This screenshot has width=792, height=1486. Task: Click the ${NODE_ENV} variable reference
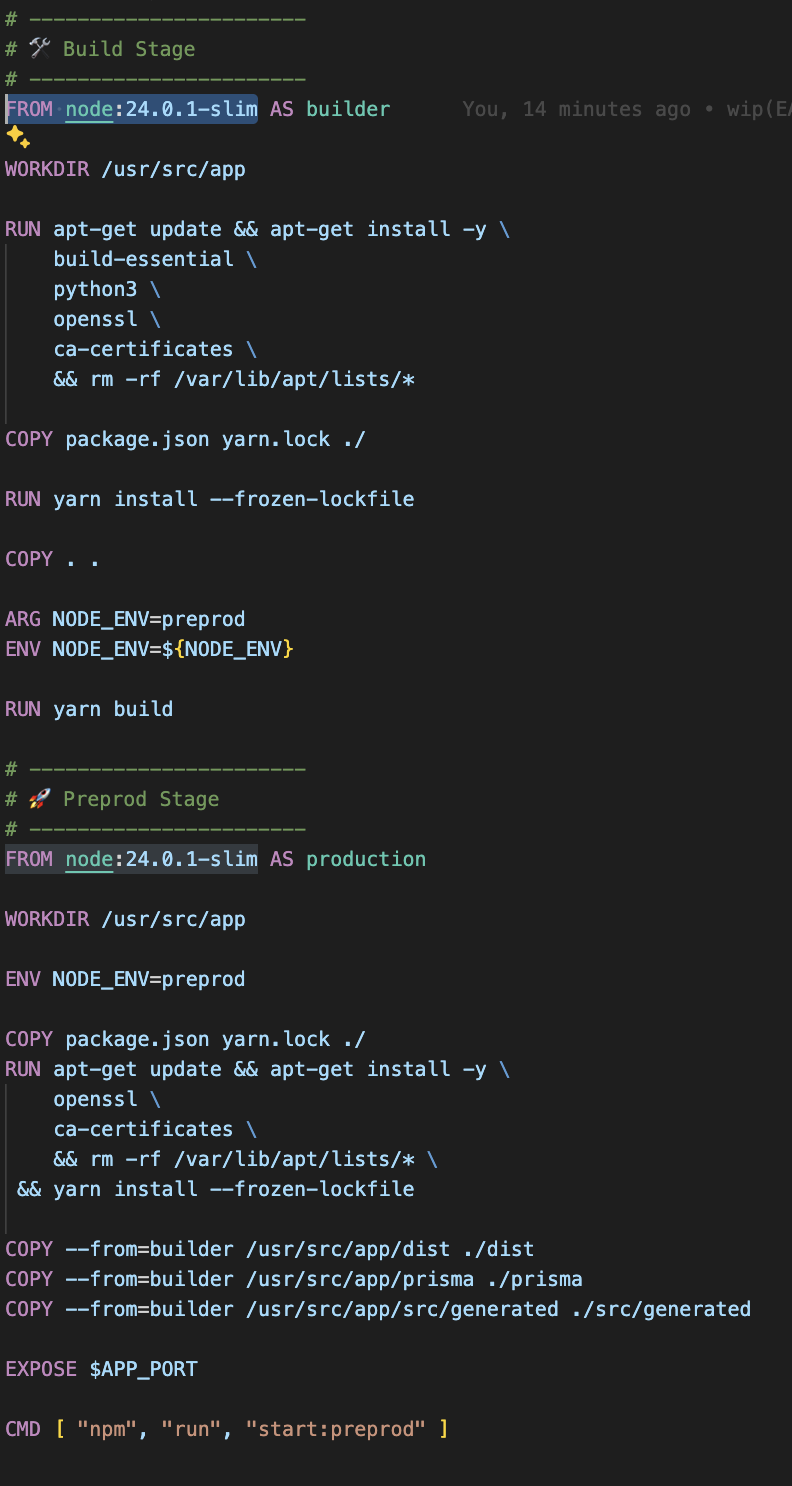[x=234, y=649]
